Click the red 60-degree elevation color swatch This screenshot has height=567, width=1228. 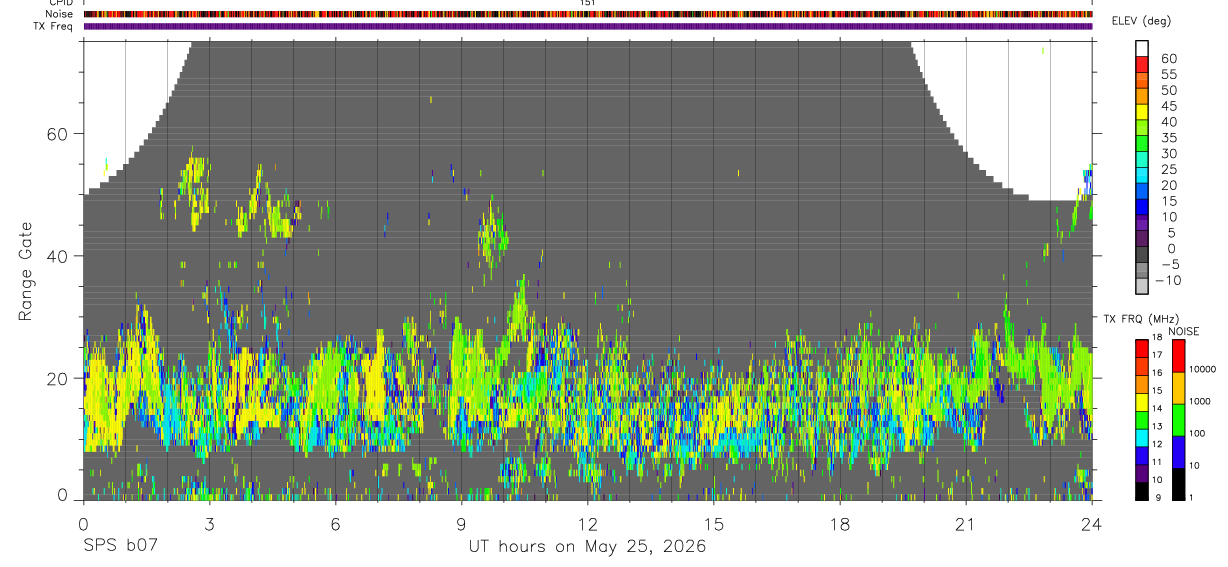pos(1143,63)
